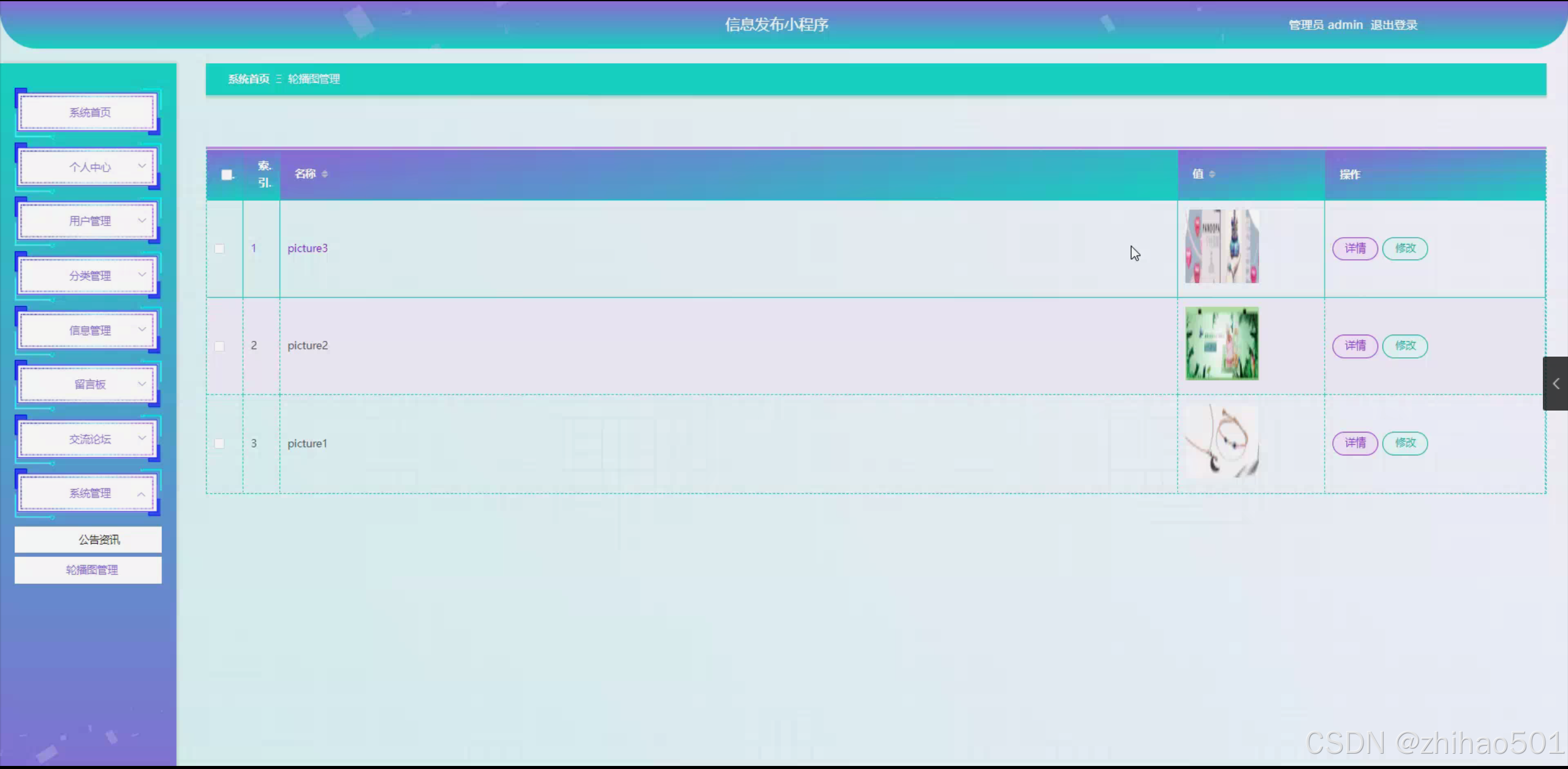This screenshot has width=1568, height=769.
Task: Check the checkbox for row picture1
Action: tap(219, 443)
